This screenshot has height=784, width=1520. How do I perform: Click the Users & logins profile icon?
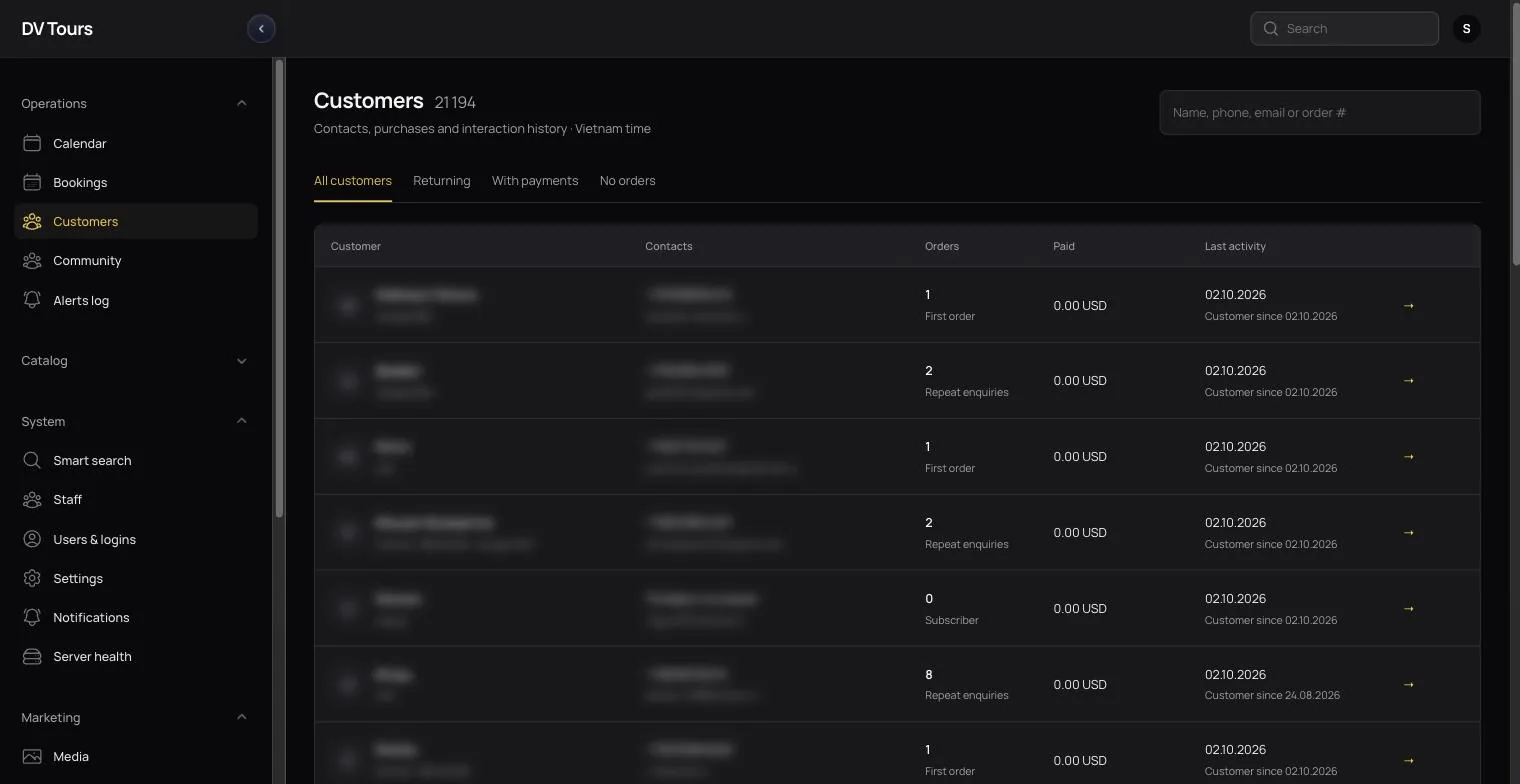tap(32, 539)
